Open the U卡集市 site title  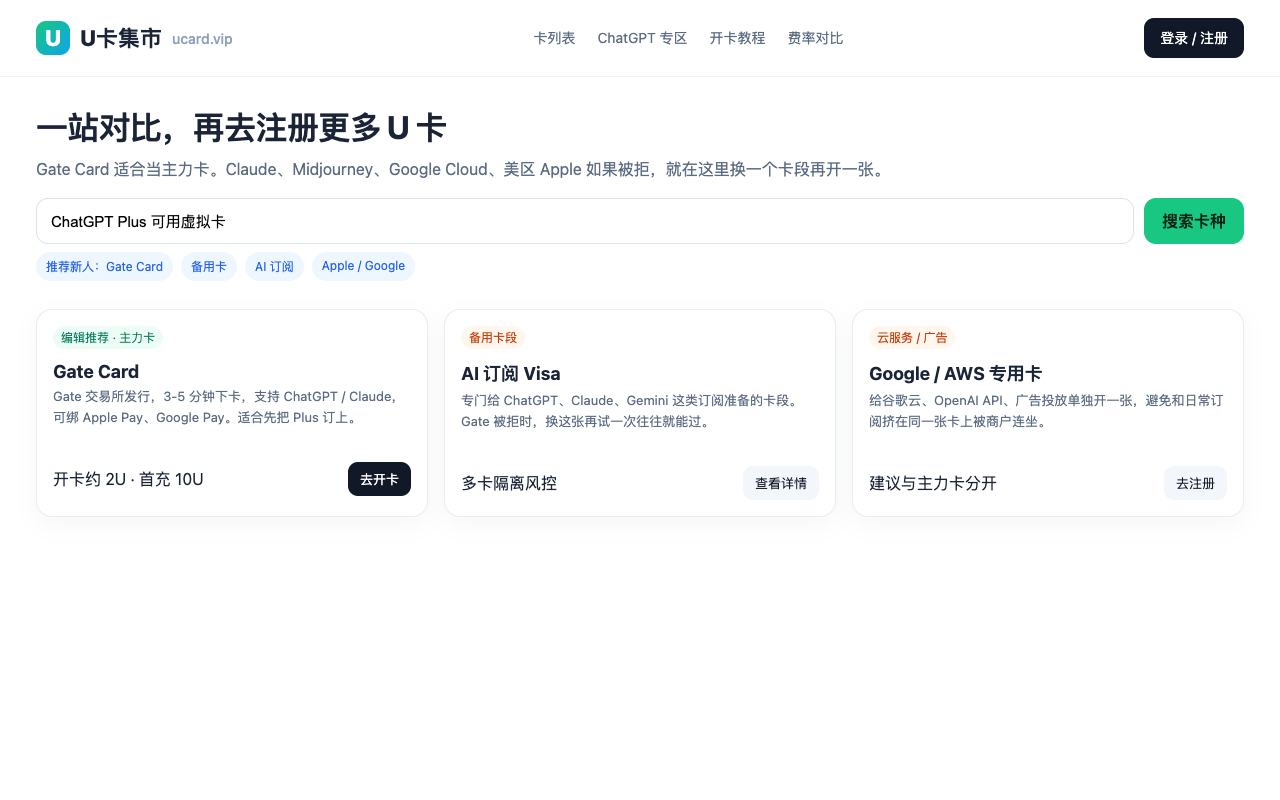tap(121, 38)
